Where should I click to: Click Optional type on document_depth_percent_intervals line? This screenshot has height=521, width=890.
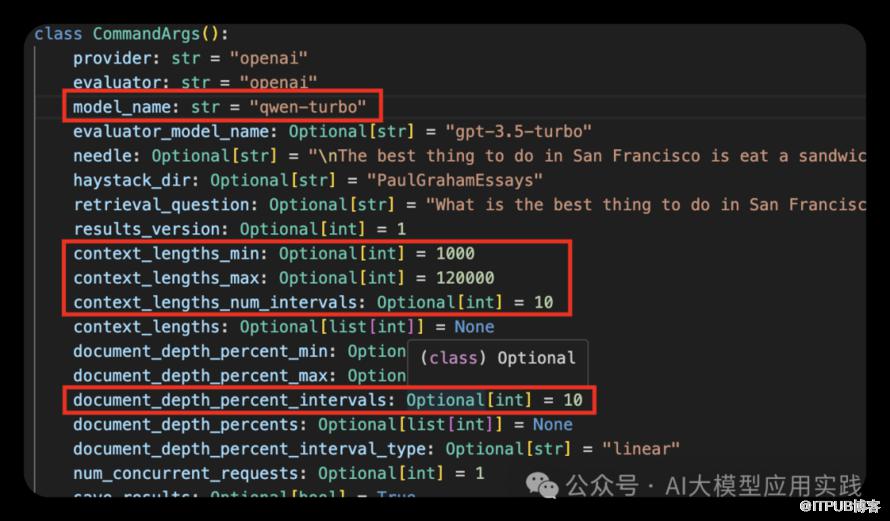click(x=445, y=400)
